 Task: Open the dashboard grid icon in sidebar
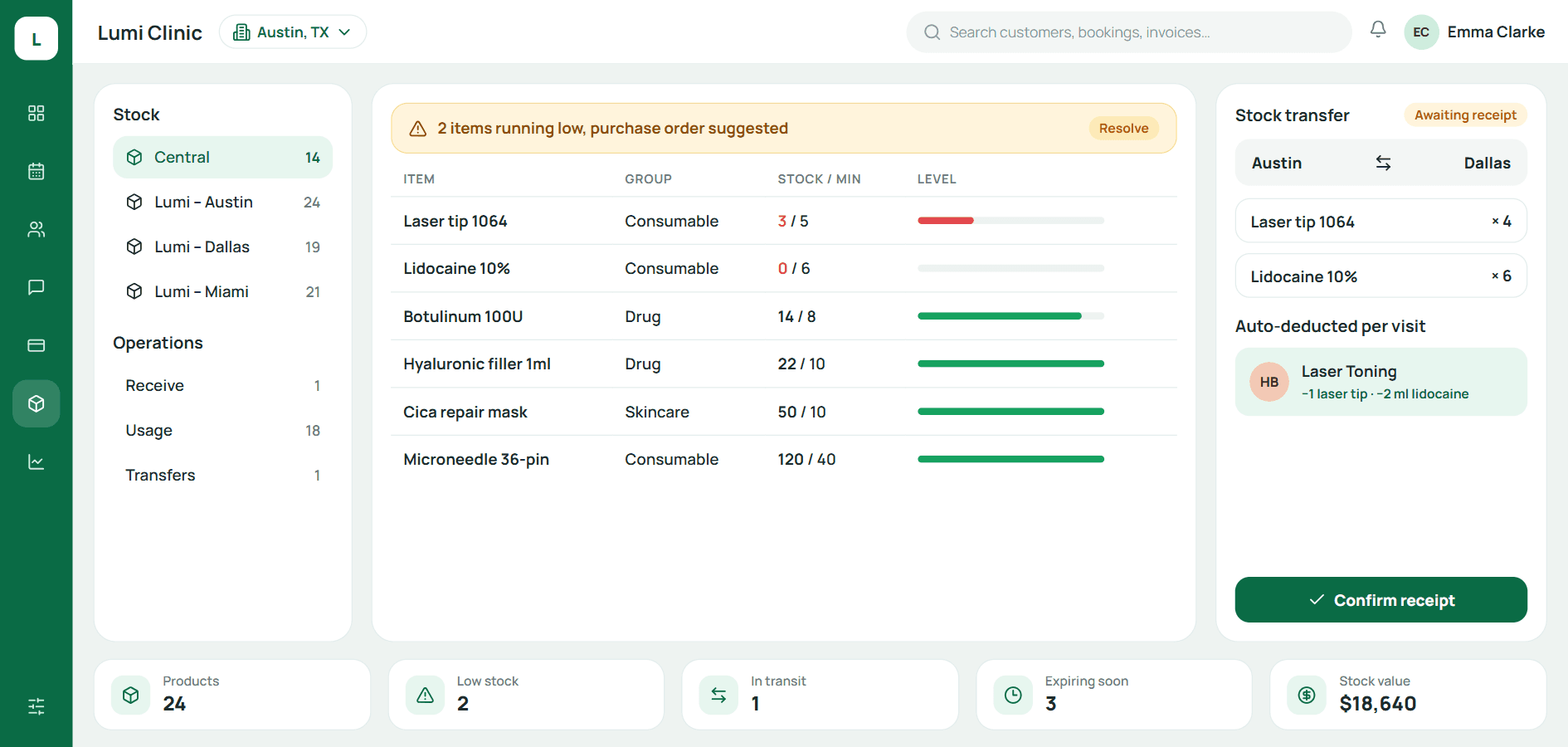point(36,113)
